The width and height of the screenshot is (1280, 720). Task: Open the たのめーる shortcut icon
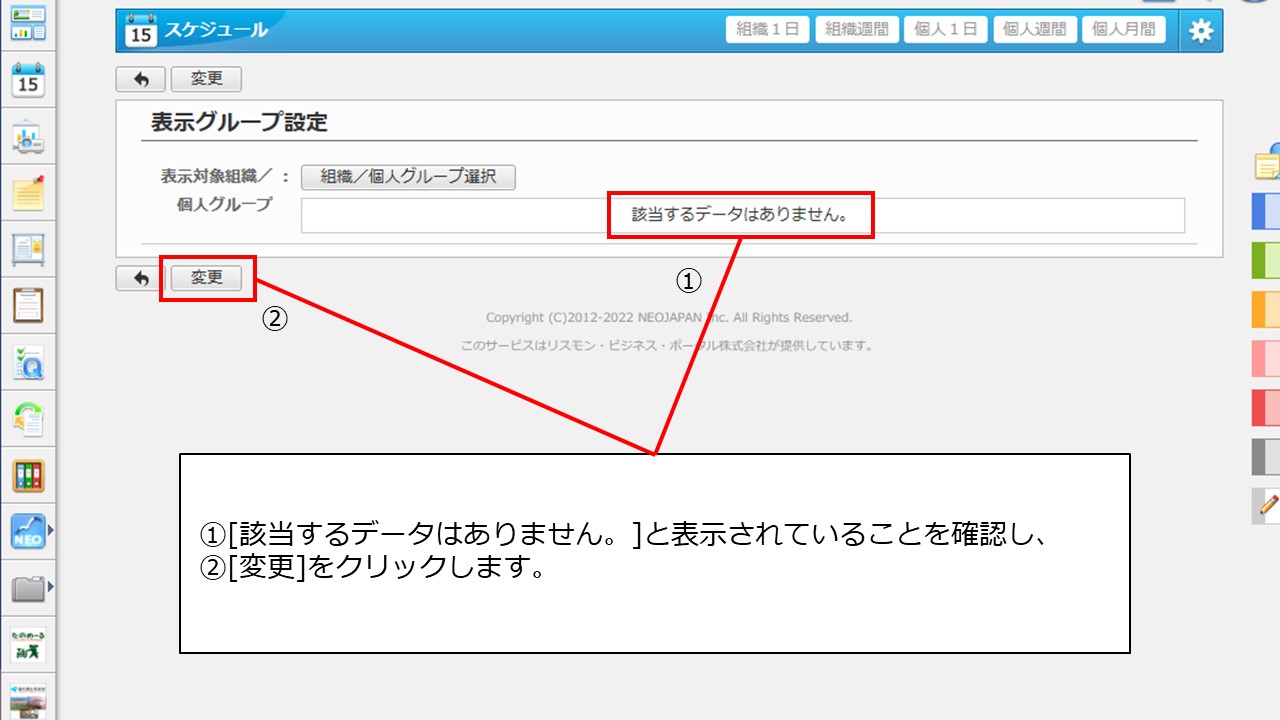click(x=28, y=645)
